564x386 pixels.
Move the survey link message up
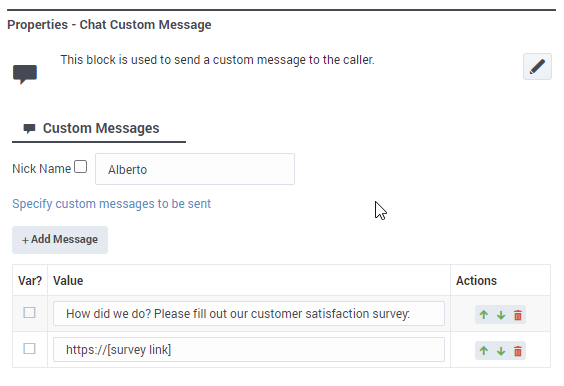(484, 351)
